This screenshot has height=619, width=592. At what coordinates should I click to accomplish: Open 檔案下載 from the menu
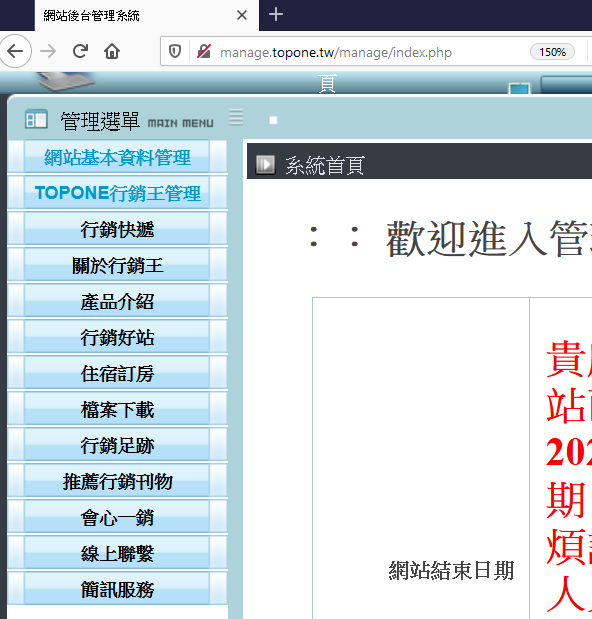(x=117, y=409)
